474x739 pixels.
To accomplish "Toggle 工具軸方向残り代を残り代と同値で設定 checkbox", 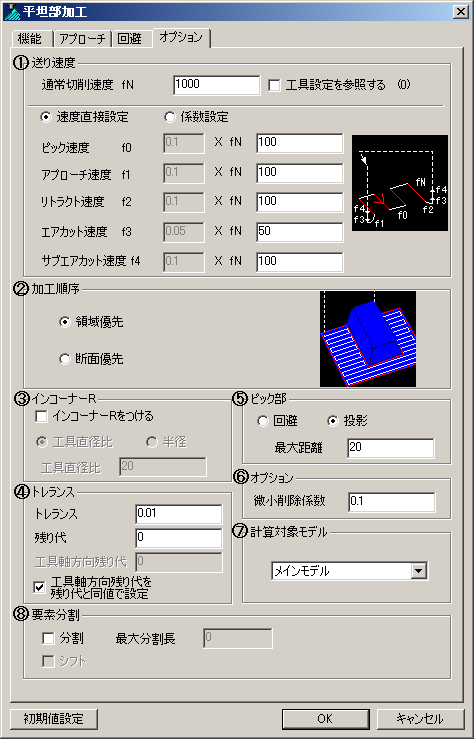I will click(39, 587).
